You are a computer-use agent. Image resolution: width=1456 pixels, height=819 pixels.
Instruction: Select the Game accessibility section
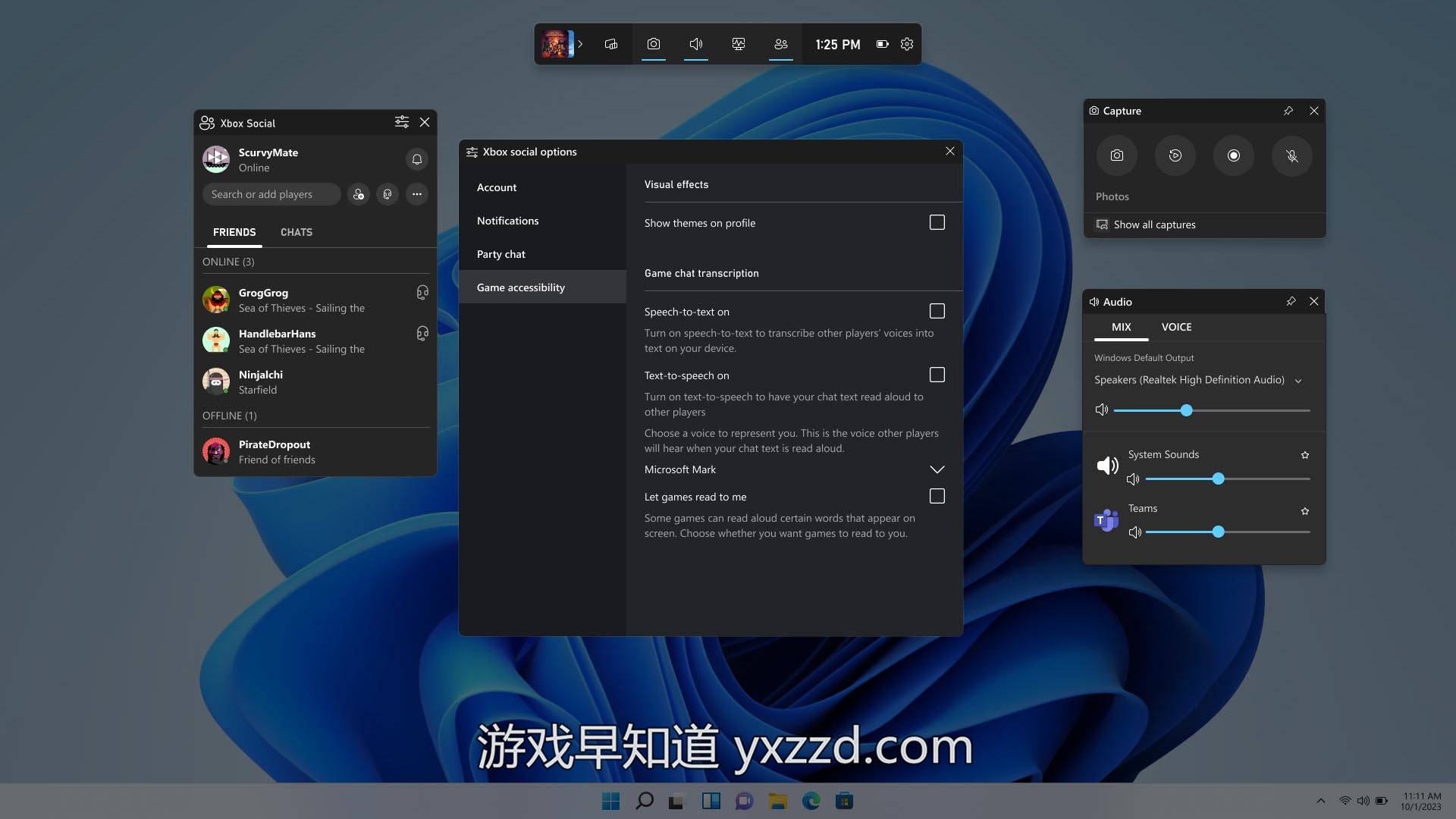coord(542,287)
